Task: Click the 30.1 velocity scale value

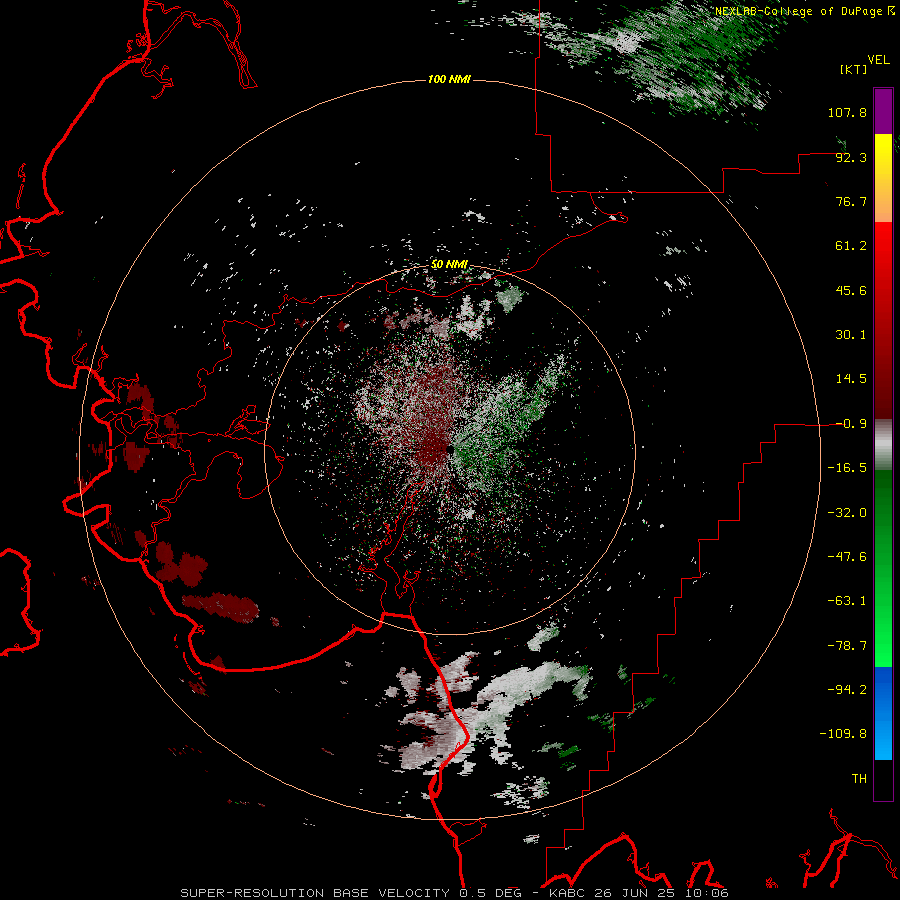Action: tap(851, 335)
